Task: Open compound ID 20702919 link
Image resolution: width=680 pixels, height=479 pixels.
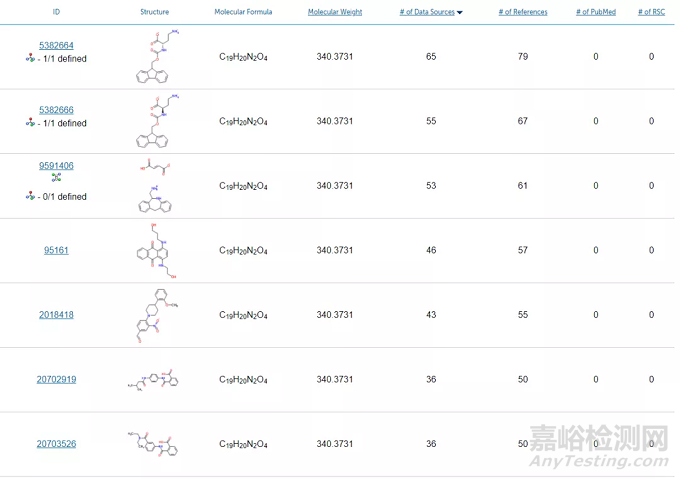Action: point(56,379)
